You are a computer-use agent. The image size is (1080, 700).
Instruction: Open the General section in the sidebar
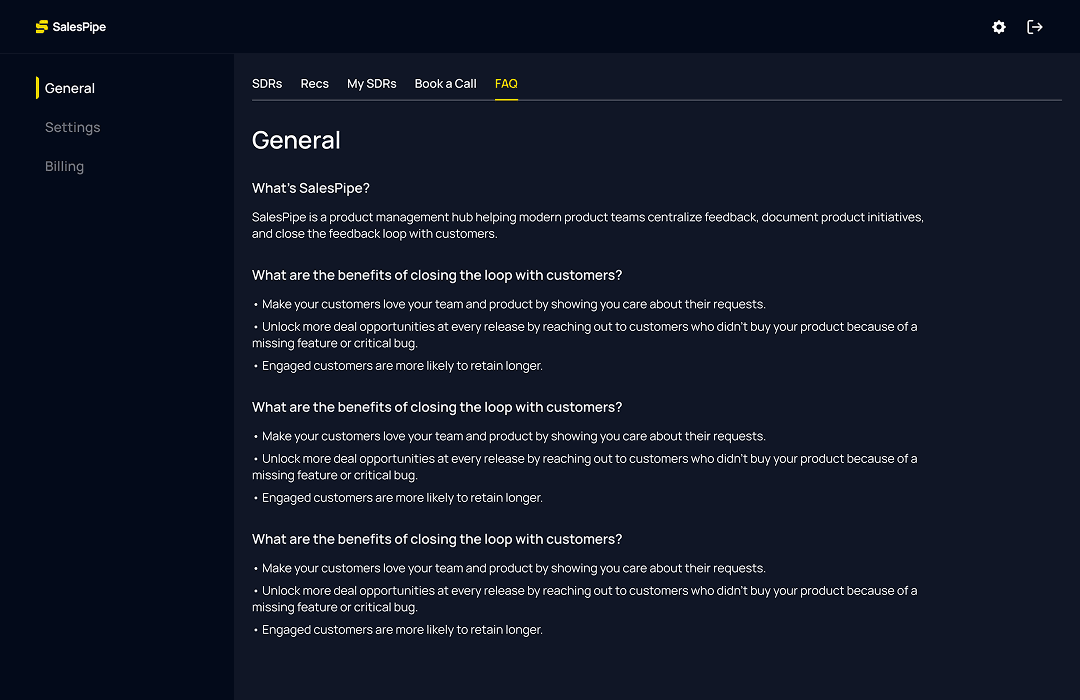click(69, 88)
